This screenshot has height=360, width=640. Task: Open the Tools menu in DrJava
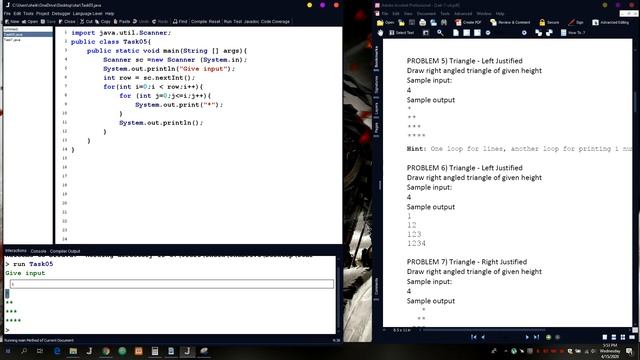pos(28,13)
